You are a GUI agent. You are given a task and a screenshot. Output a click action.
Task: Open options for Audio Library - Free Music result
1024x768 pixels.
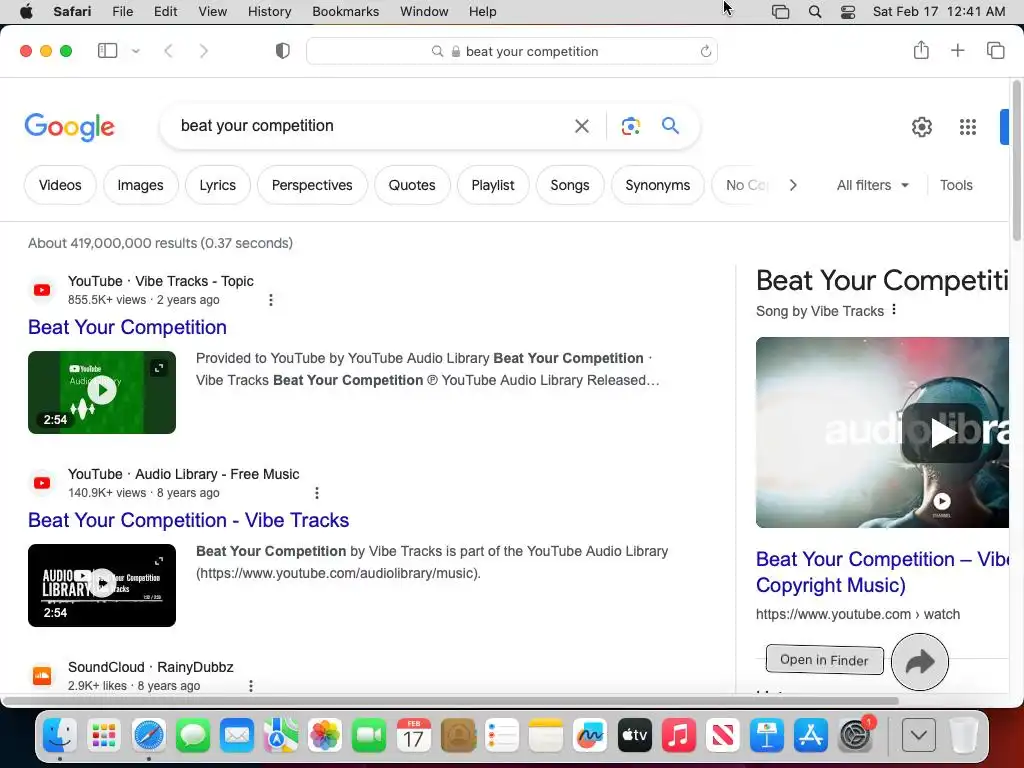tap(317, 493)
